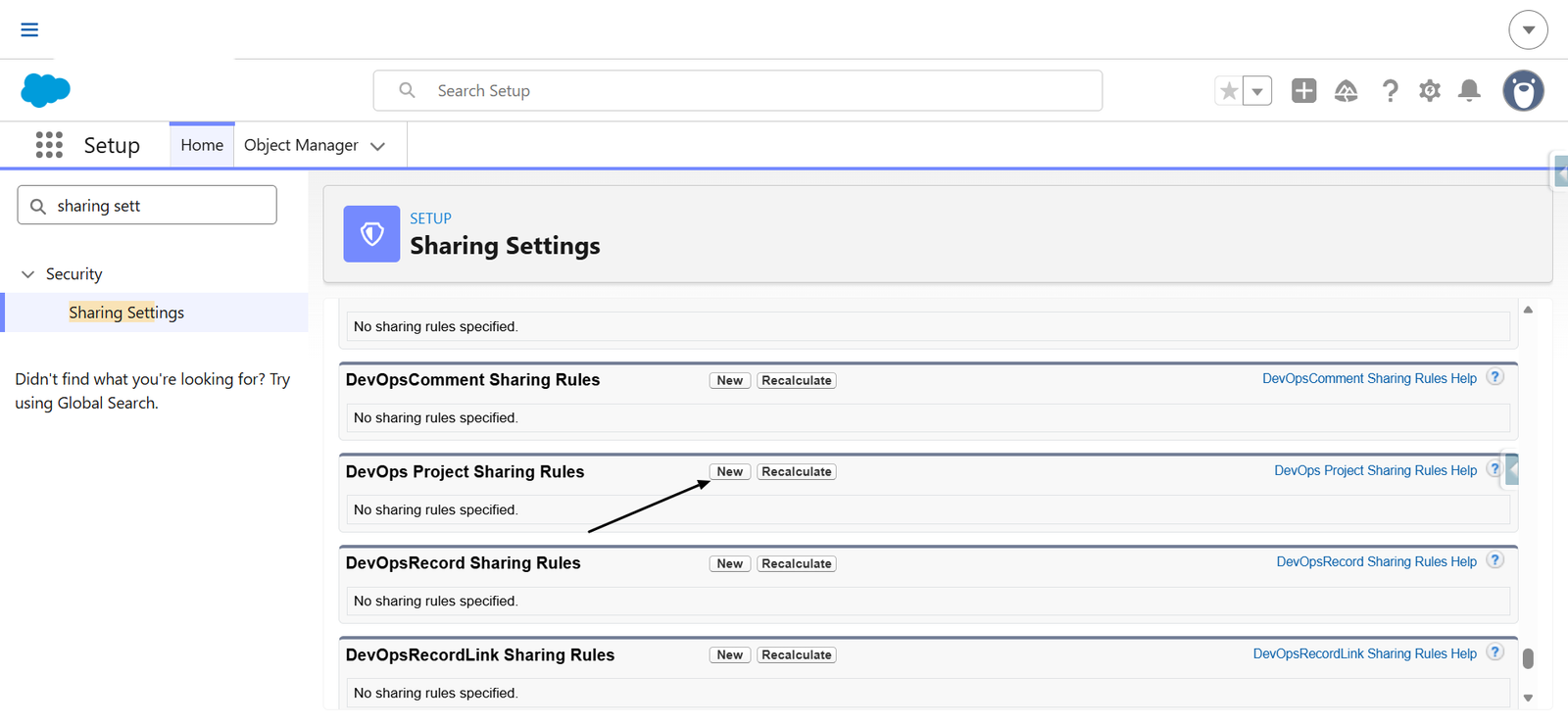Click the scroll down arrow of content panel
Screen dimensions: 1568x725
click(1528, 698)
